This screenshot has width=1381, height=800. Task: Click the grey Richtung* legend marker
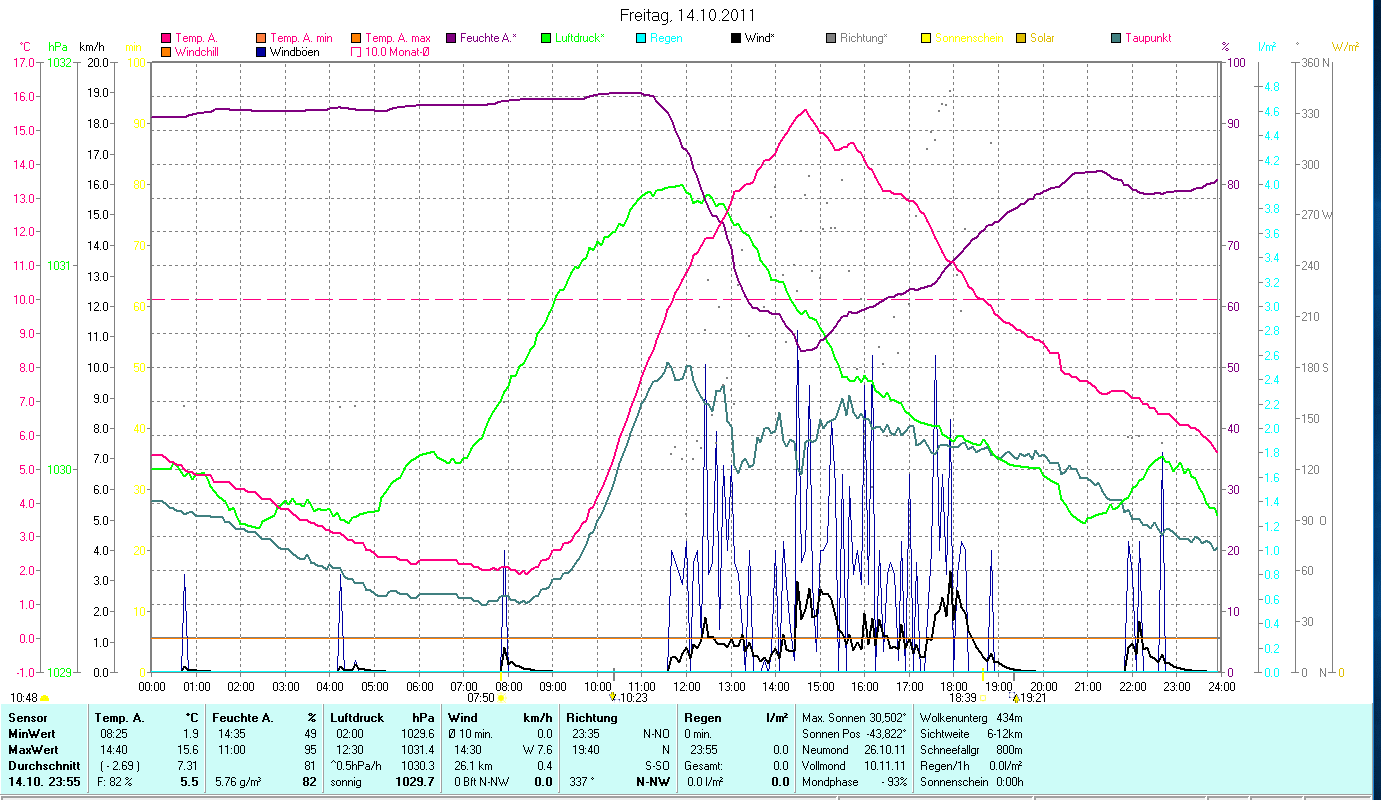[831, 38]
